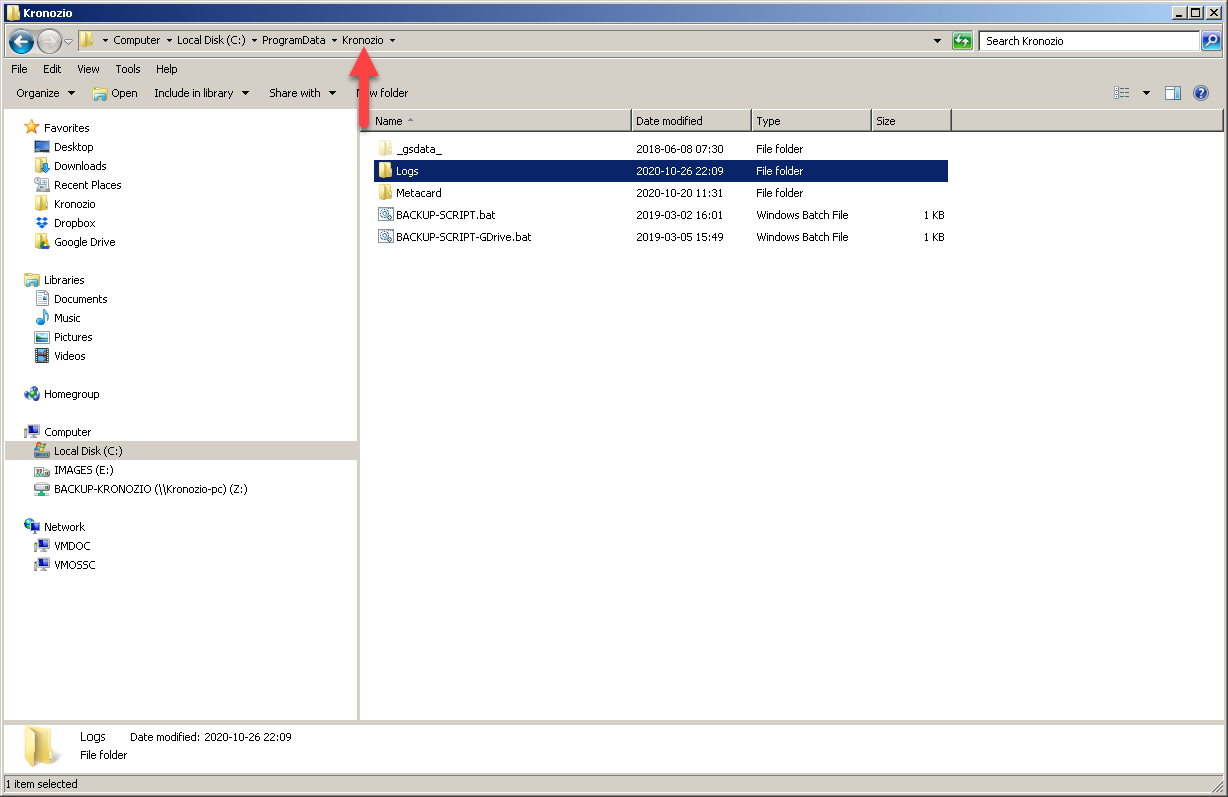Click the Search Kronozio input field
This screenshot has width=1228, height=797.
(1089, 41)
